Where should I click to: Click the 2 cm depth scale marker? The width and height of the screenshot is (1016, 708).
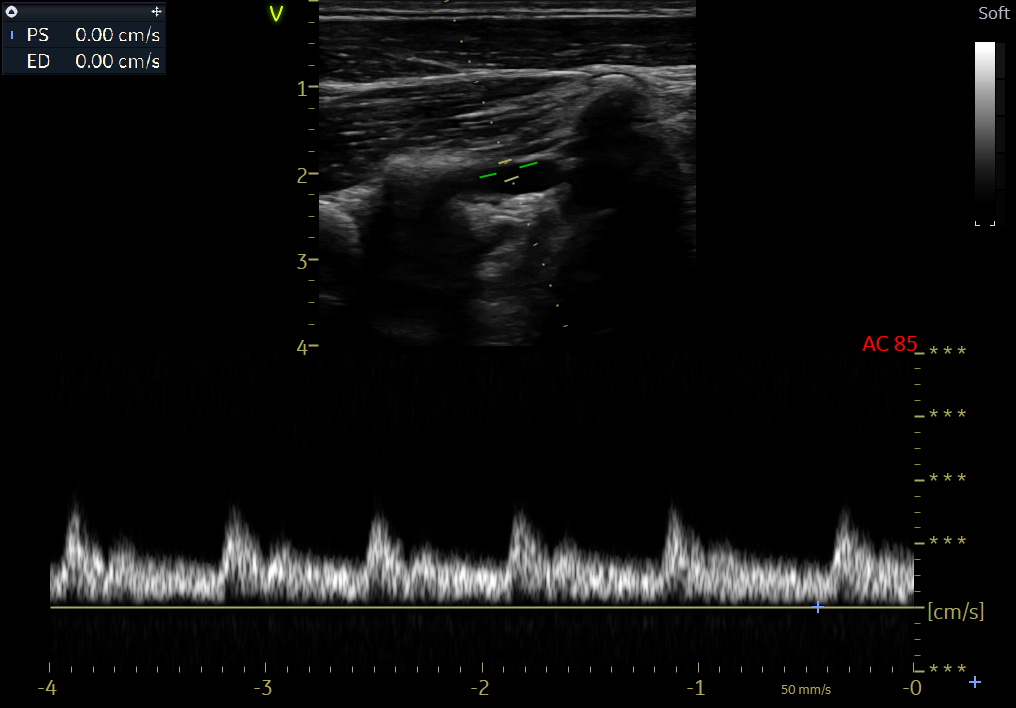(301, 174)
